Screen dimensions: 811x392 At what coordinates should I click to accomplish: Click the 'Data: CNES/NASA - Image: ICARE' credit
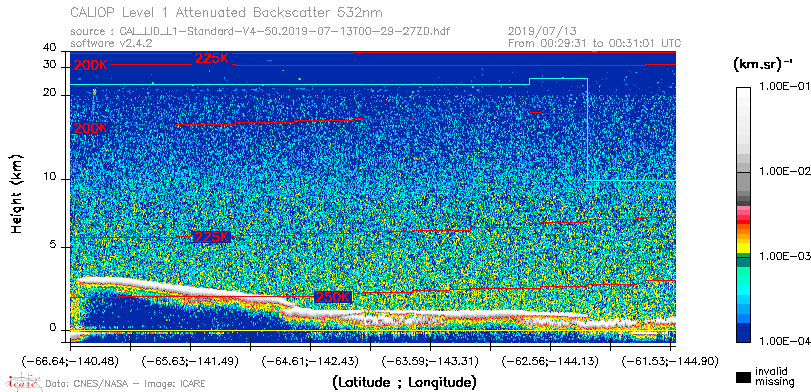tap(125, 384)
